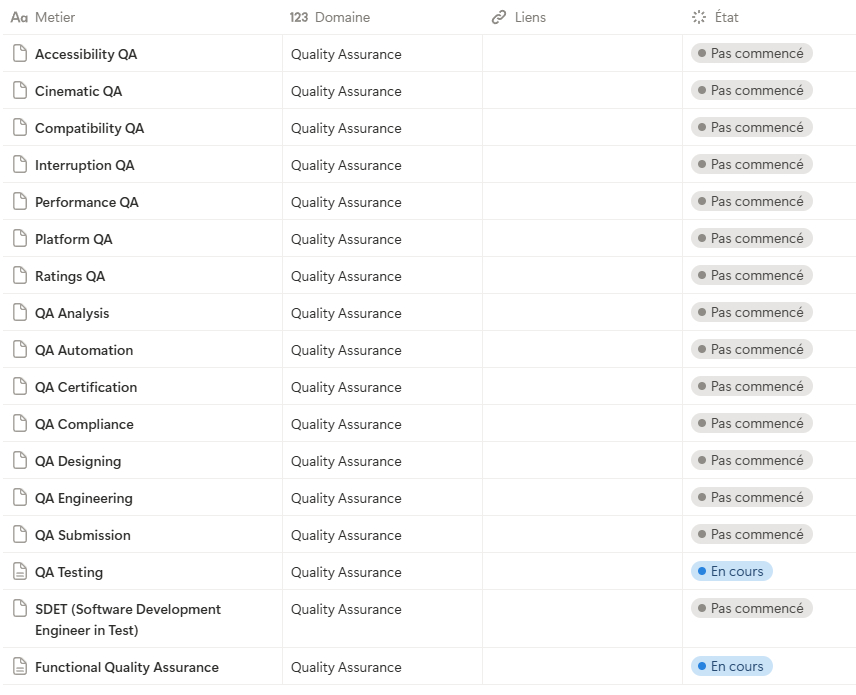Screen dimensions: 856x695
Task: Open the Metier column header menu
Action: 54,17
